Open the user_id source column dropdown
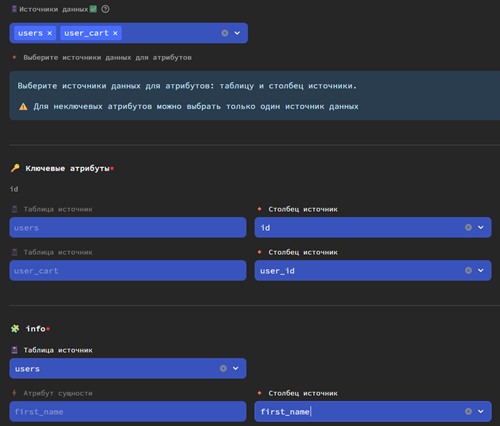The height and width of the screenshot is (426, 500). [481, 270]
